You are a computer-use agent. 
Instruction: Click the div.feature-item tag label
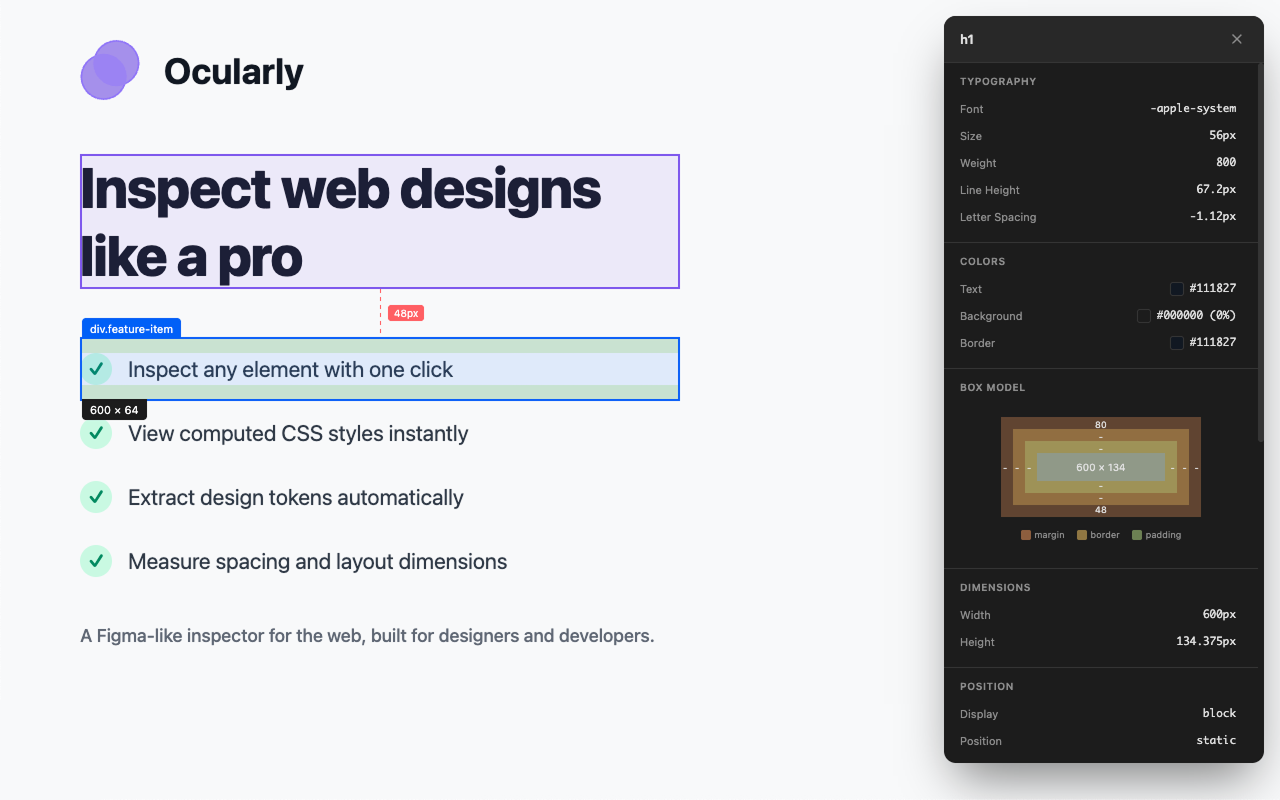[x=130, y=327]
